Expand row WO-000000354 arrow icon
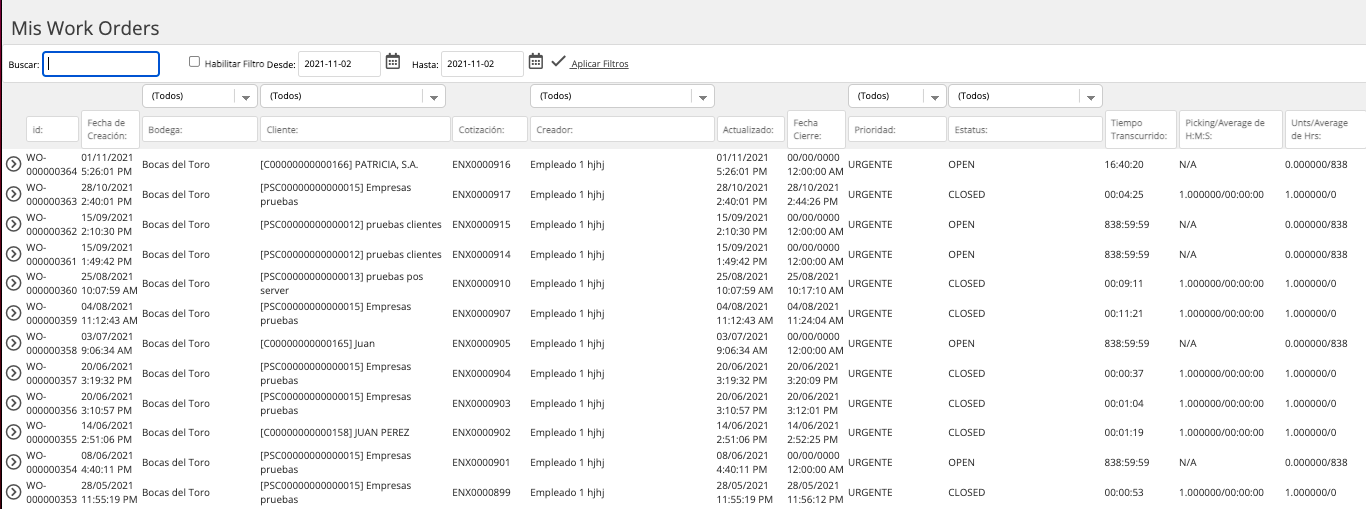Screen dimensions: 1366x509 point(13,462)
